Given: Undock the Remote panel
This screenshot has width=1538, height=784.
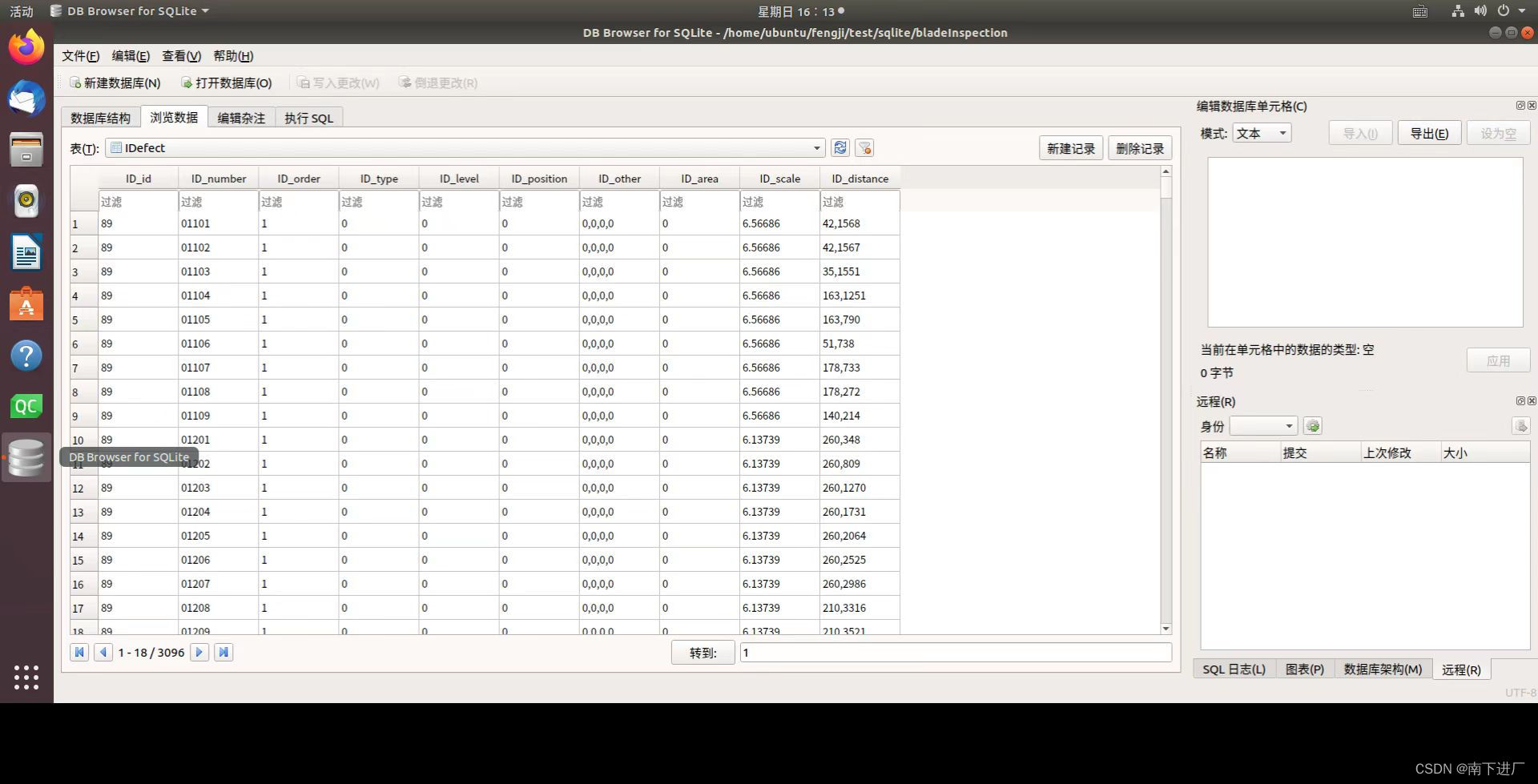Looking at the screenshot, I should pos(1520,401).
